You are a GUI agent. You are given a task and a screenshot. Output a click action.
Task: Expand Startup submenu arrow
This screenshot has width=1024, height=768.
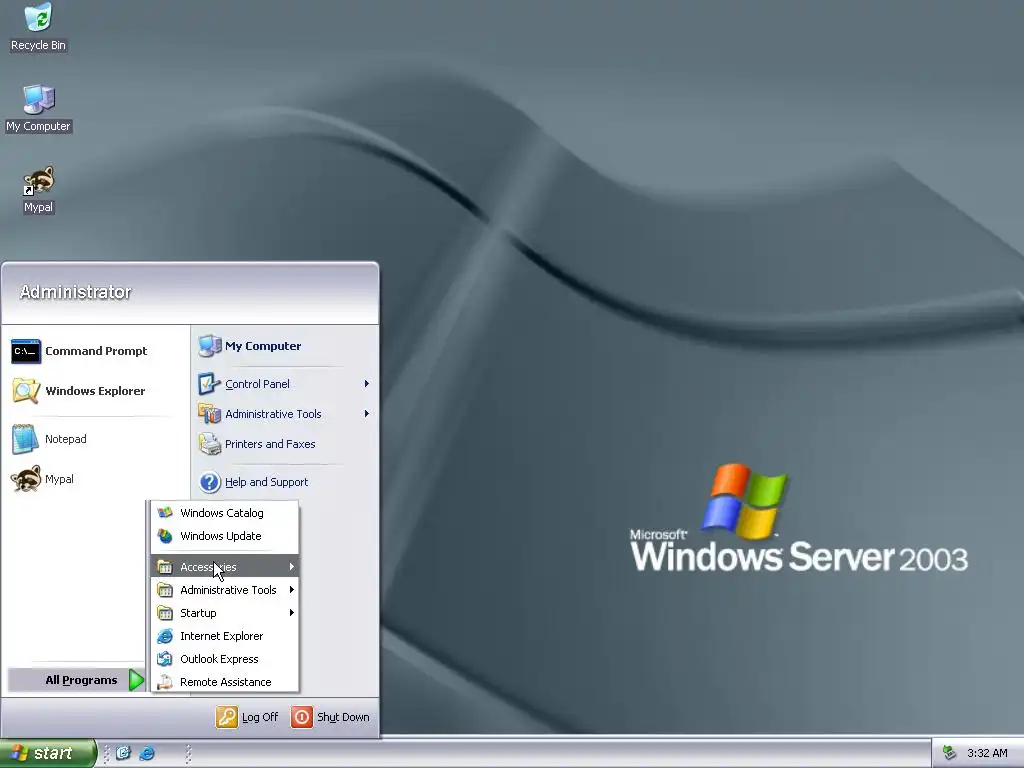tap(291, 613)
